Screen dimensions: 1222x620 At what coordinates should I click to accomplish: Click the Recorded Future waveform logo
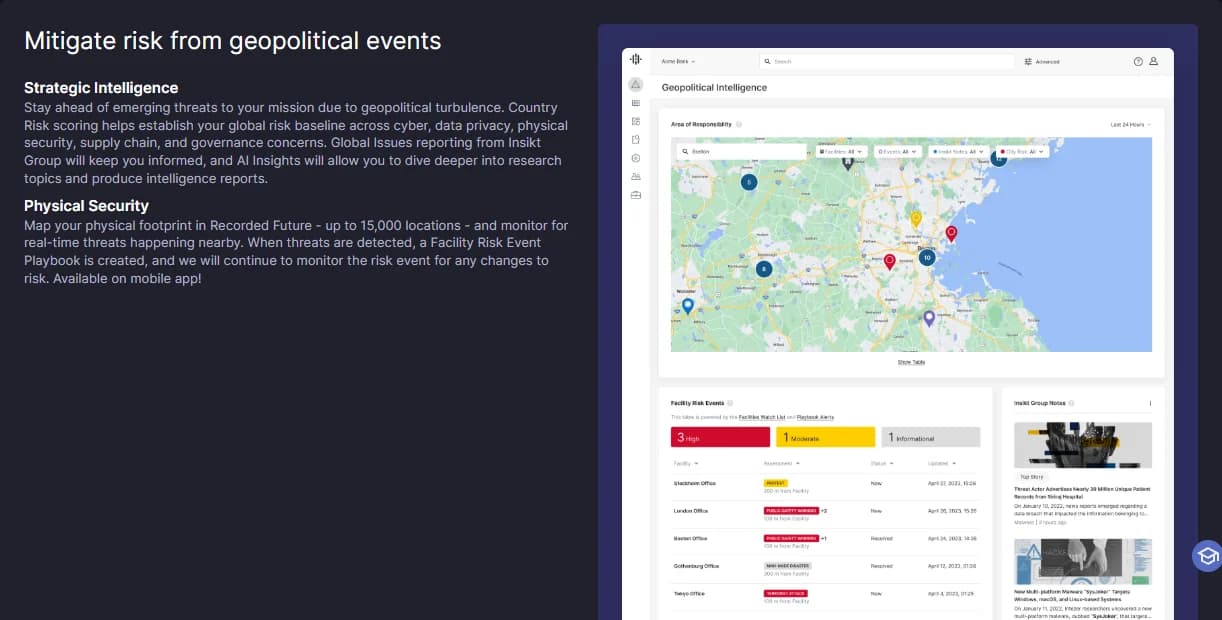635,60
